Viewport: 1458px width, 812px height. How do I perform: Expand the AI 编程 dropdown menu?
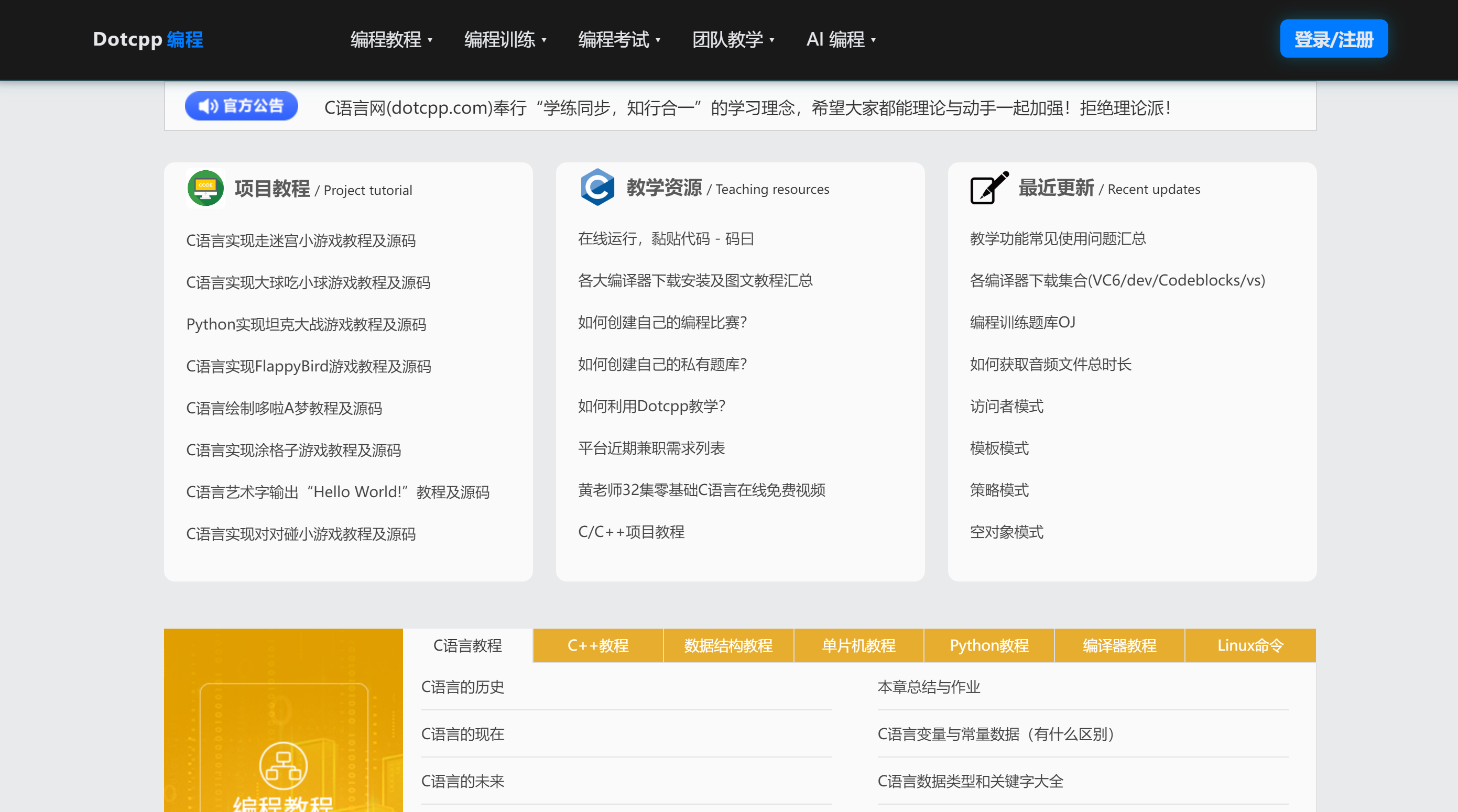(x=841, y=40)
